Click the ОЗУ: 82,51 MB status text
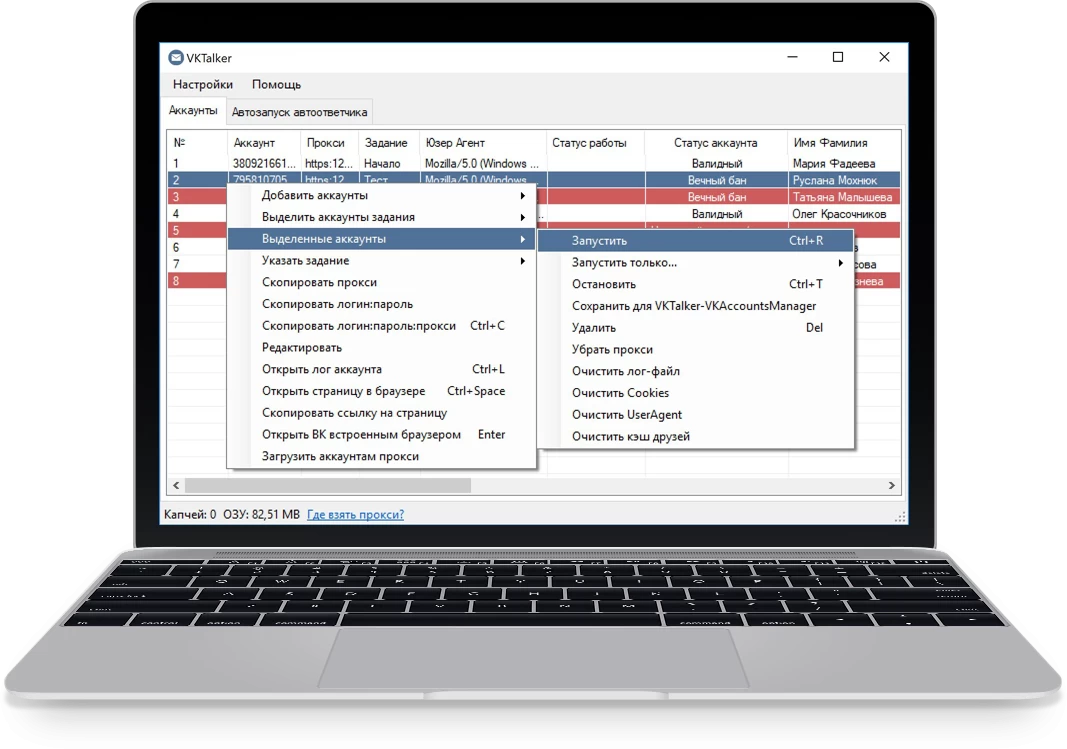The image size is (1067, 749). [261, 515]
